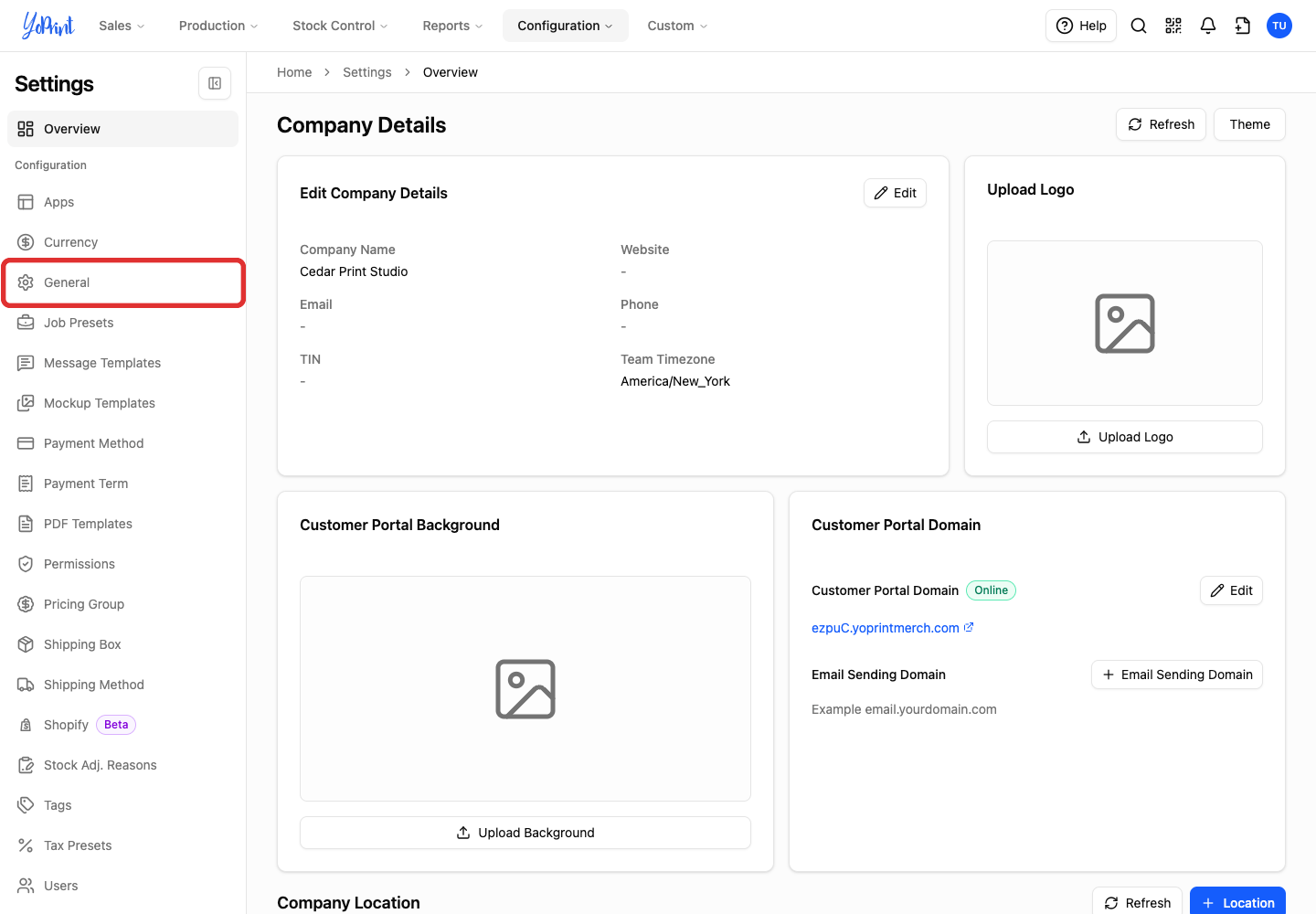Open the Theme button
The height and width of the screenshot is (914, 1316).
[1249, 124]
